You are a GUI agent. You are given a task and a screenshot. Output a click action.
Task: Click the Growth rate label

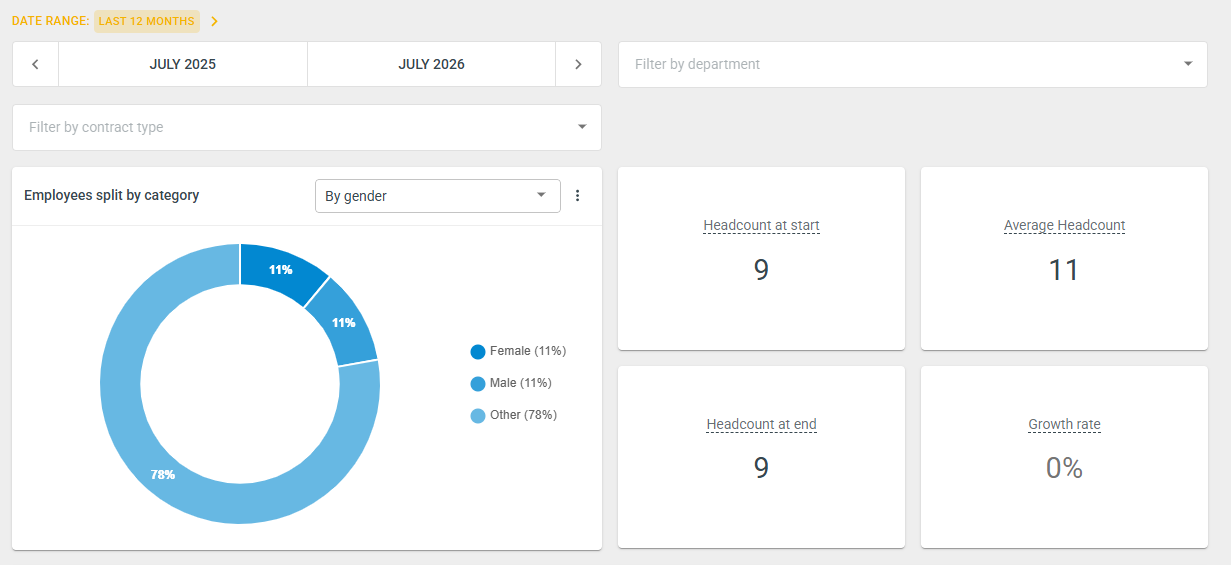(1064, 424)
